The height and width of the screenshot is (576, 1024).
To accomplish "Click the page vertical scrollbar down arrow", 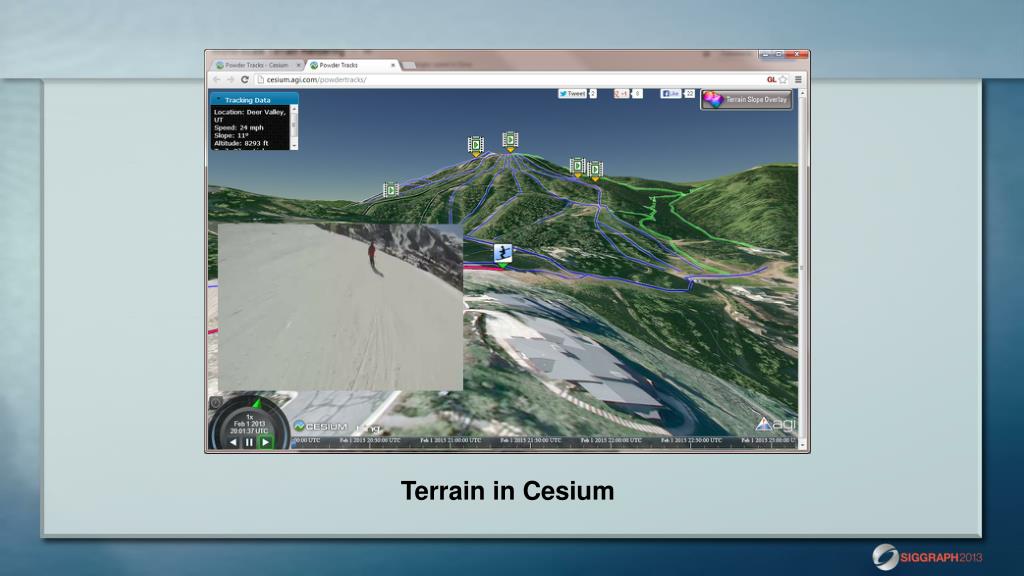I will [803, 443].
